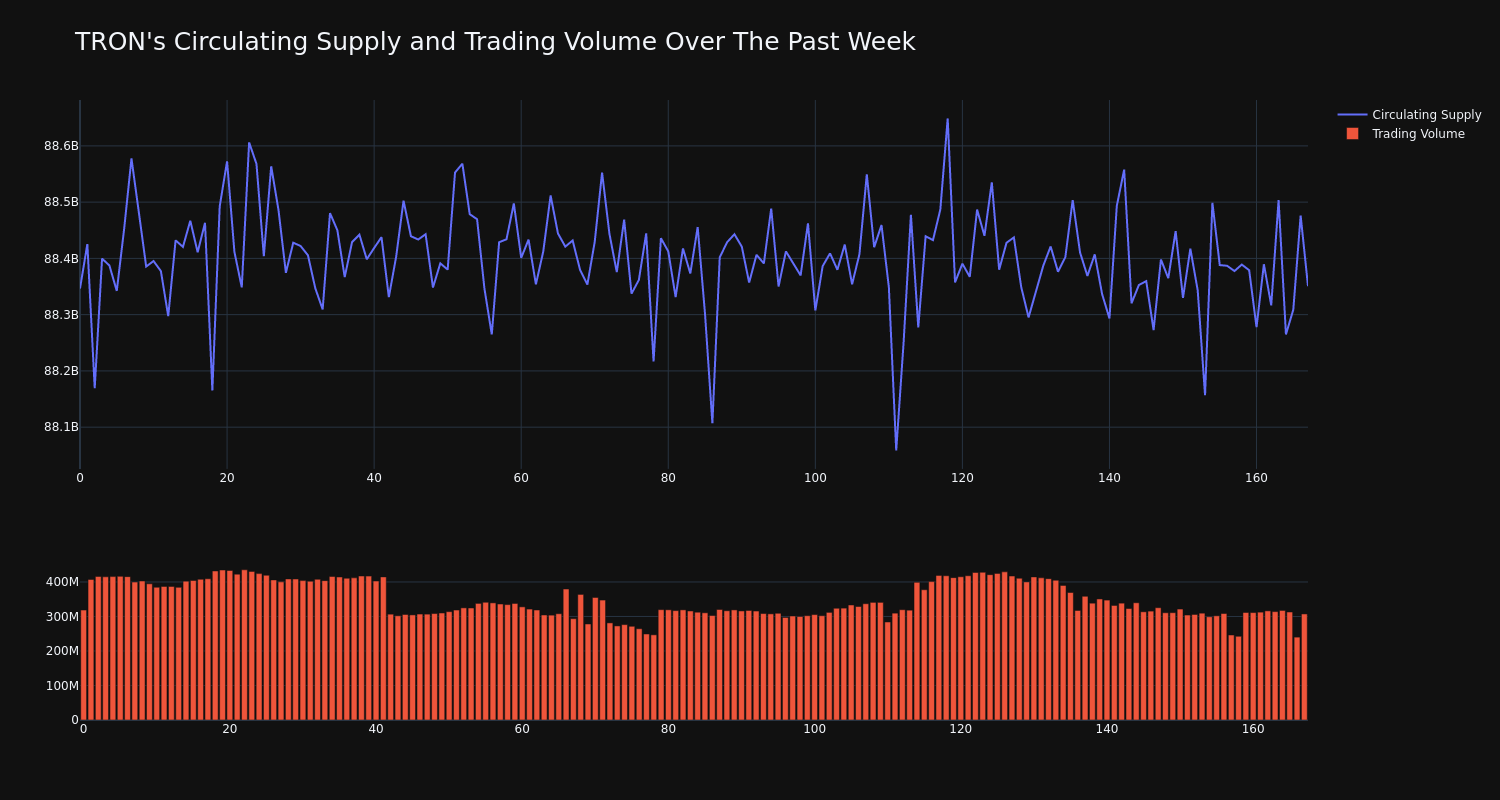Click the 120 tick on the volume x-axis
1500x800 pixels.
961,729
